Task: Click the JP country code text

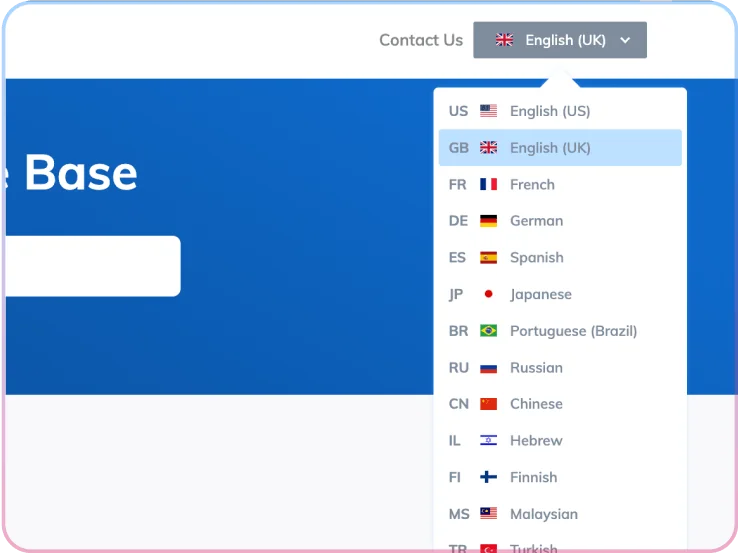Action: pos(456,295)
